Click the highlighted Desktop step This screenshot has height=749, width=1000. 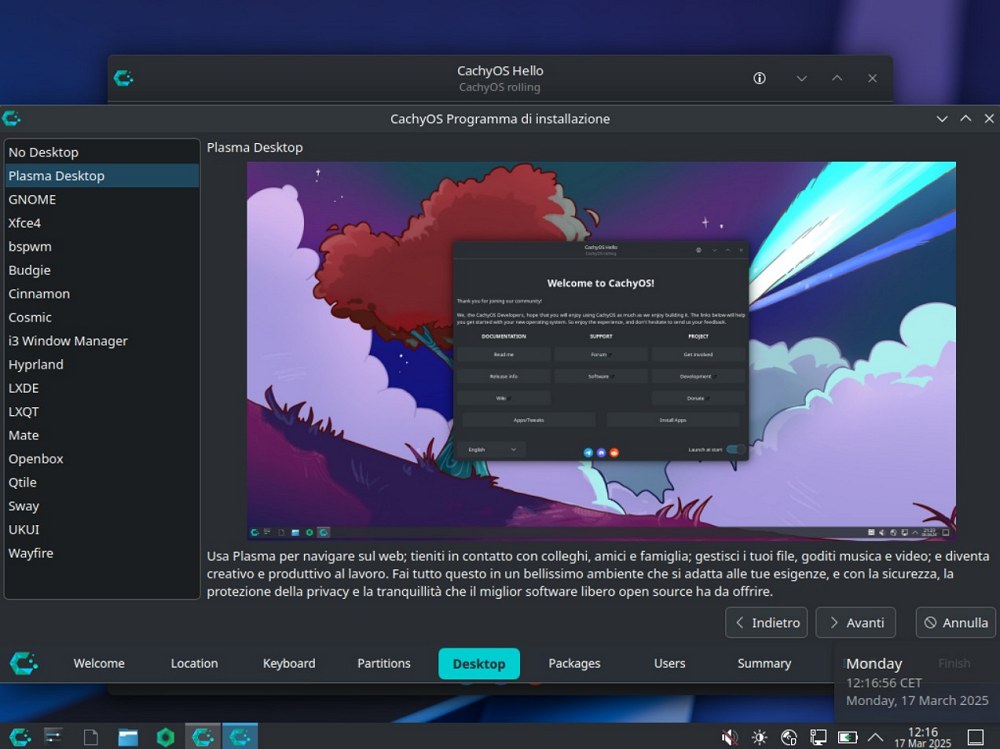[479, 664]
